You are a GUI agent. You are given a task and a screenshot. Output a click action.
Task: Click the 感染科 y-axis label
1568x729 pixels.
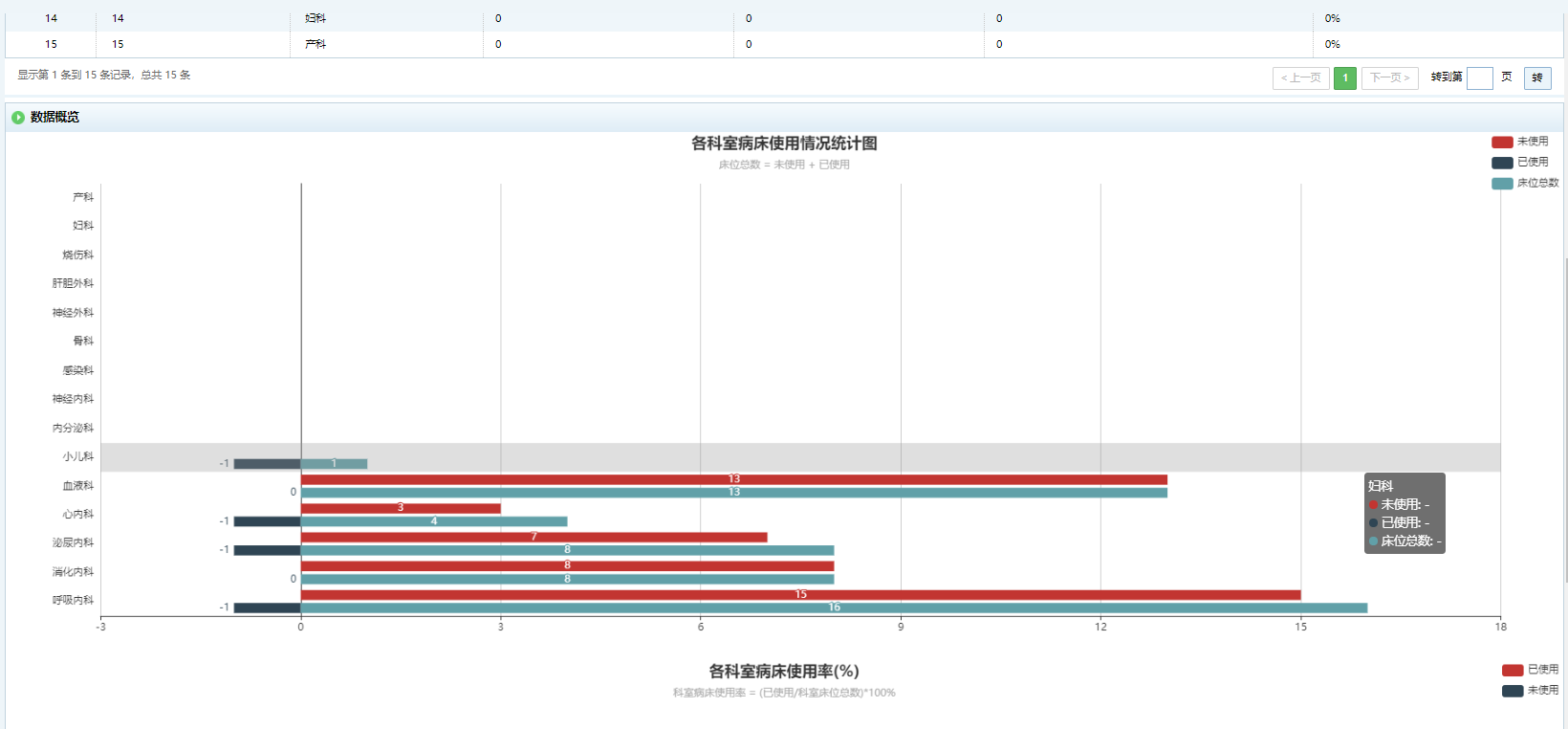click(x=78, y=370)
